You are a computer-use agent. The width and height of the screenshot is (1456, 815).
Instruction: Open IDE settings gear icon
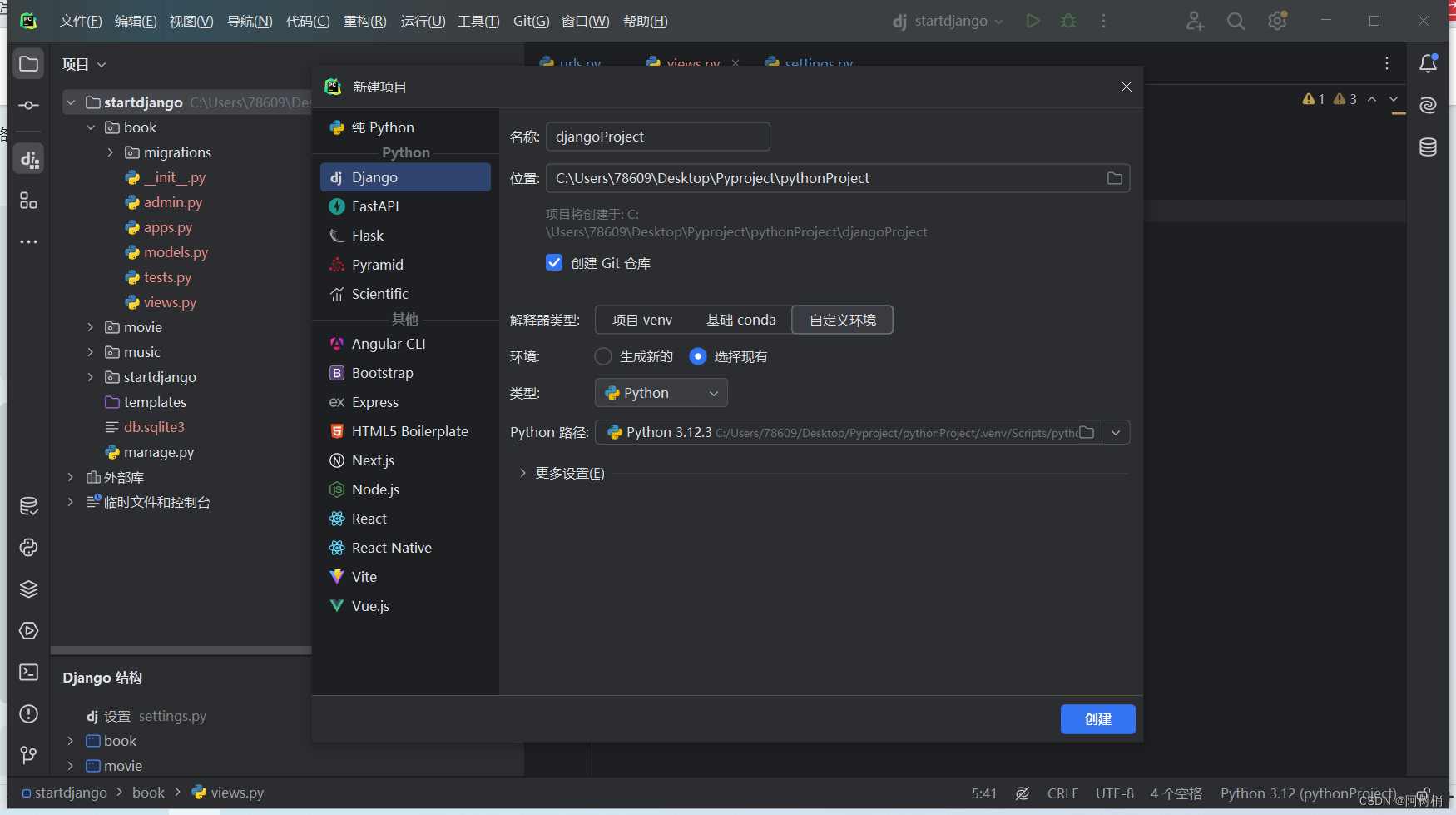[1277, 21]
